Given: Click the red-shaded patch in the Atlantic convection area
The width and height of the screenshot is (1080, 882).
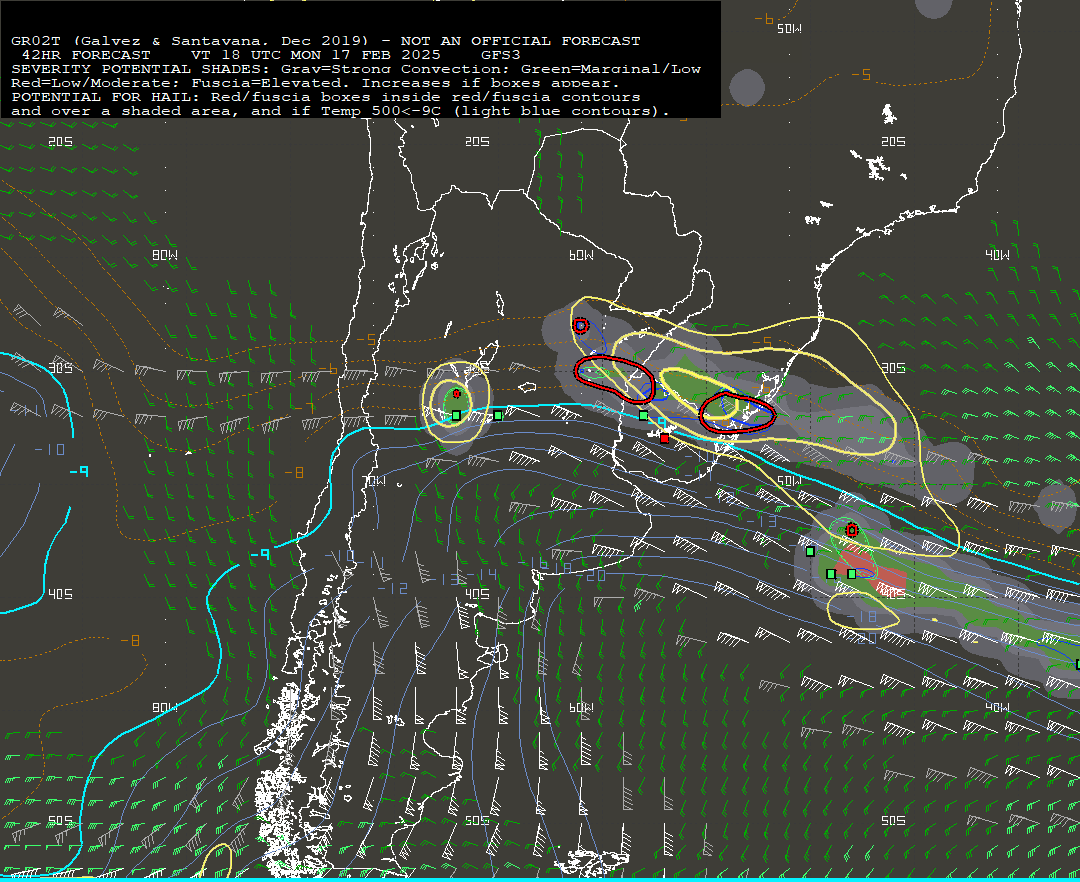Looking at the screenshot, I should click(x=869, y=570).
